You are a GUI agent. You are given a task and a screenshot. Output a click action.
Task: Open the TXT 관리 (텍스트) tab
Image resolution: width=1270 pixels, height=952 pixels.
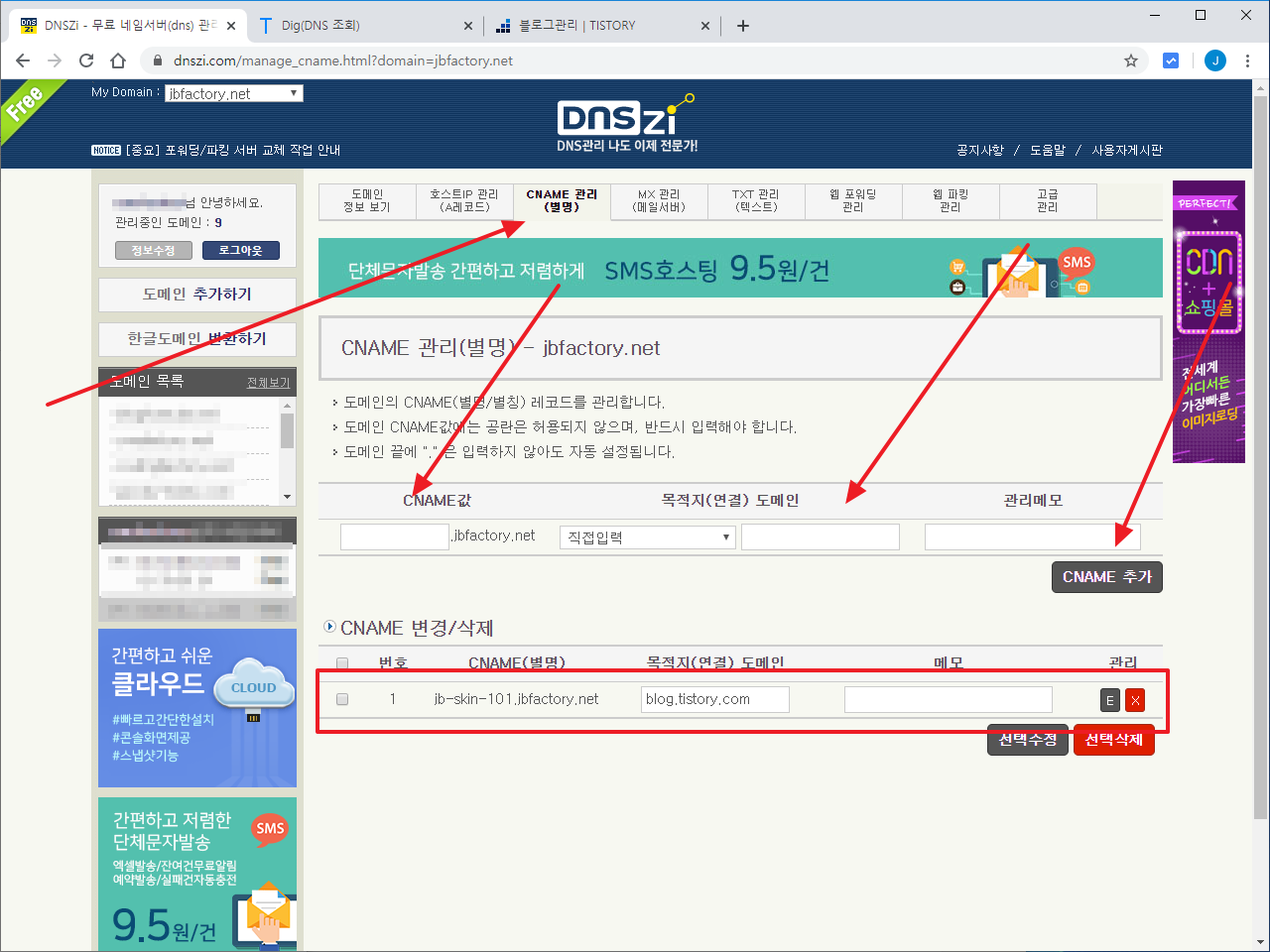click(x=756, y=201)
